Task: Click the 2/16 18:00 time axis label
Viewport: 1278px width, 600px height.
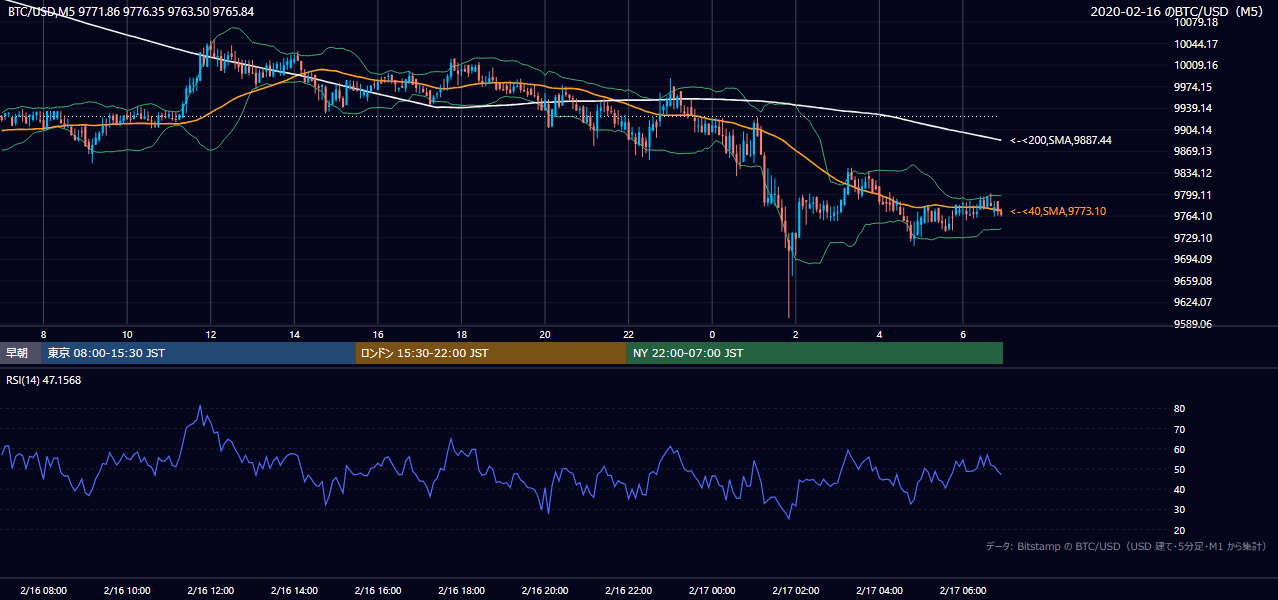Action: point(461,591)
